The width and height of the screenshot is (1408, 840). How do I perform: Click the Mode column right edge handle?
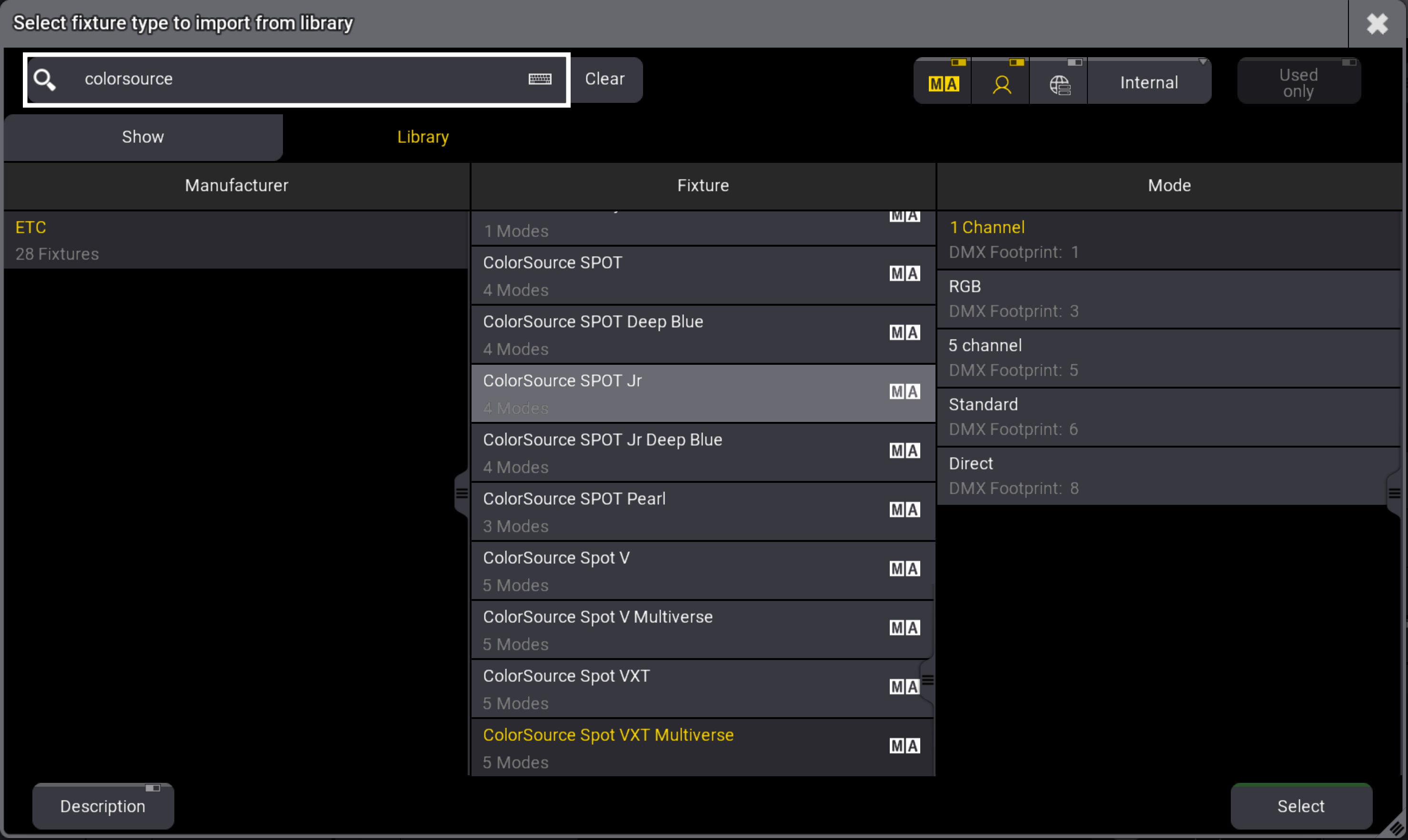tap(1394, 494)
